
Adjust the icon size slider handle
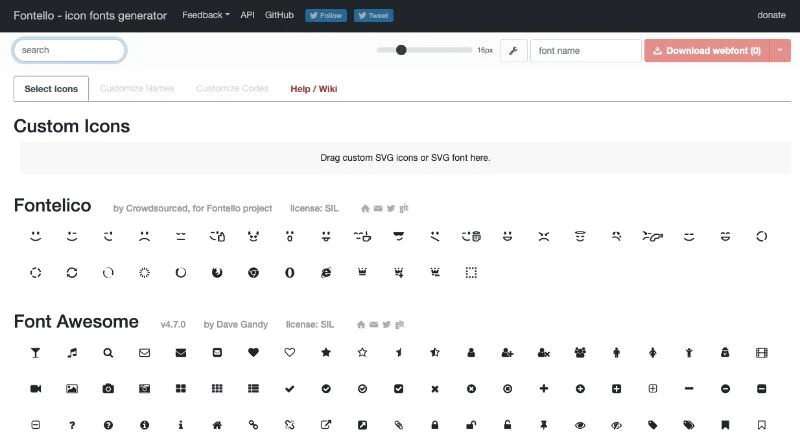(x=401, y=50)
